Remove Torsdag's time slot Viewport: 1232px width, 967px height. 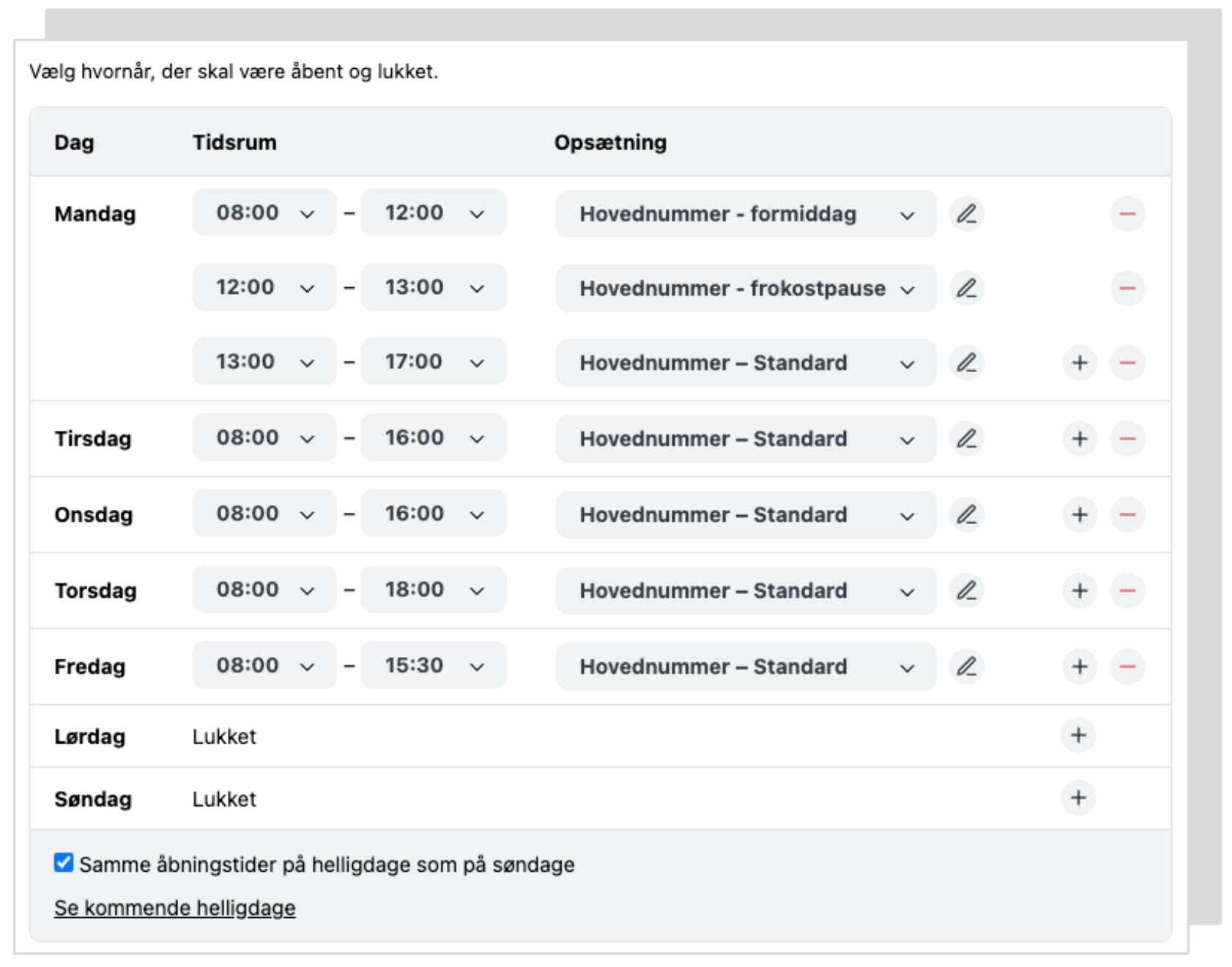click(x=1127, y=590)
